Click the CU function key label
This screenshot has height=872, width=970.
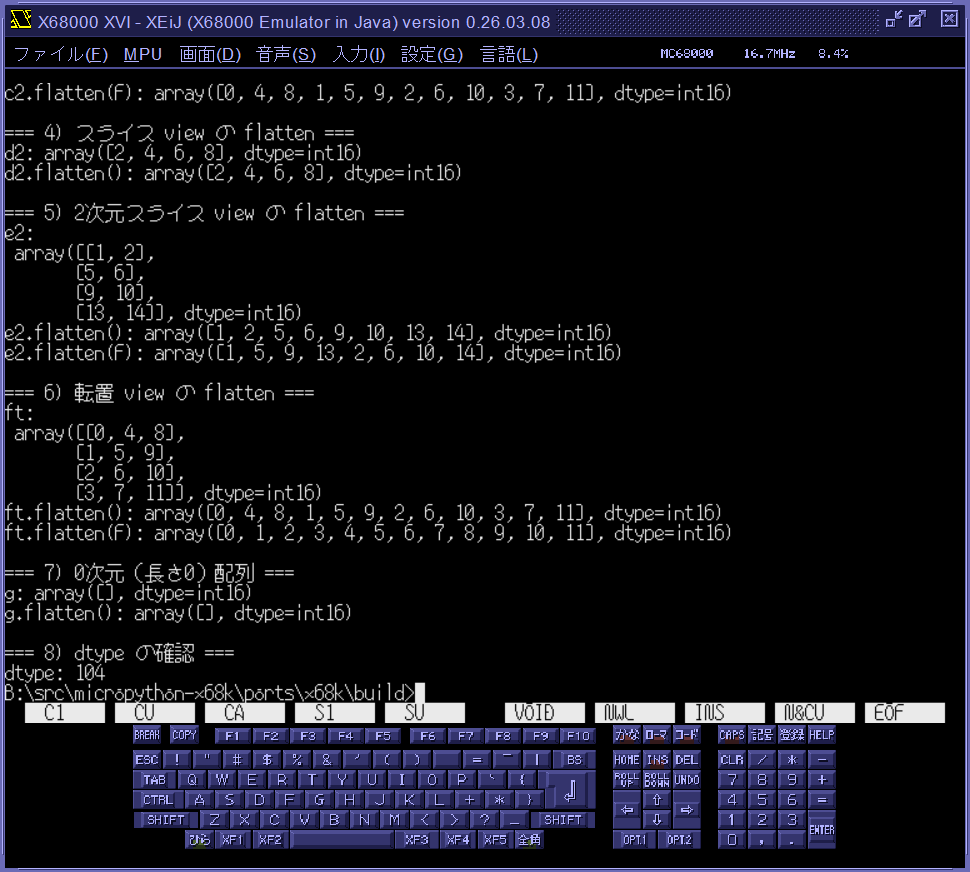[x=155, y=712]
